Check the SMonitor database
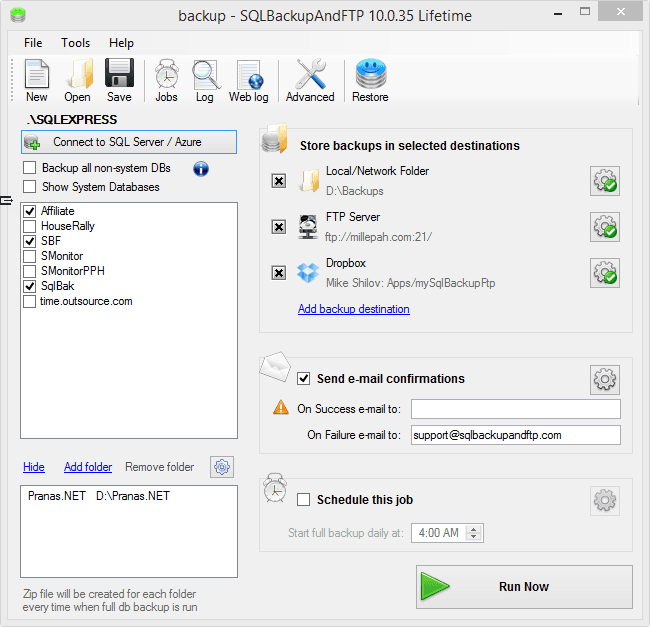Image resolution: width=650 pixels, height=627 pixels. (29, 256)
